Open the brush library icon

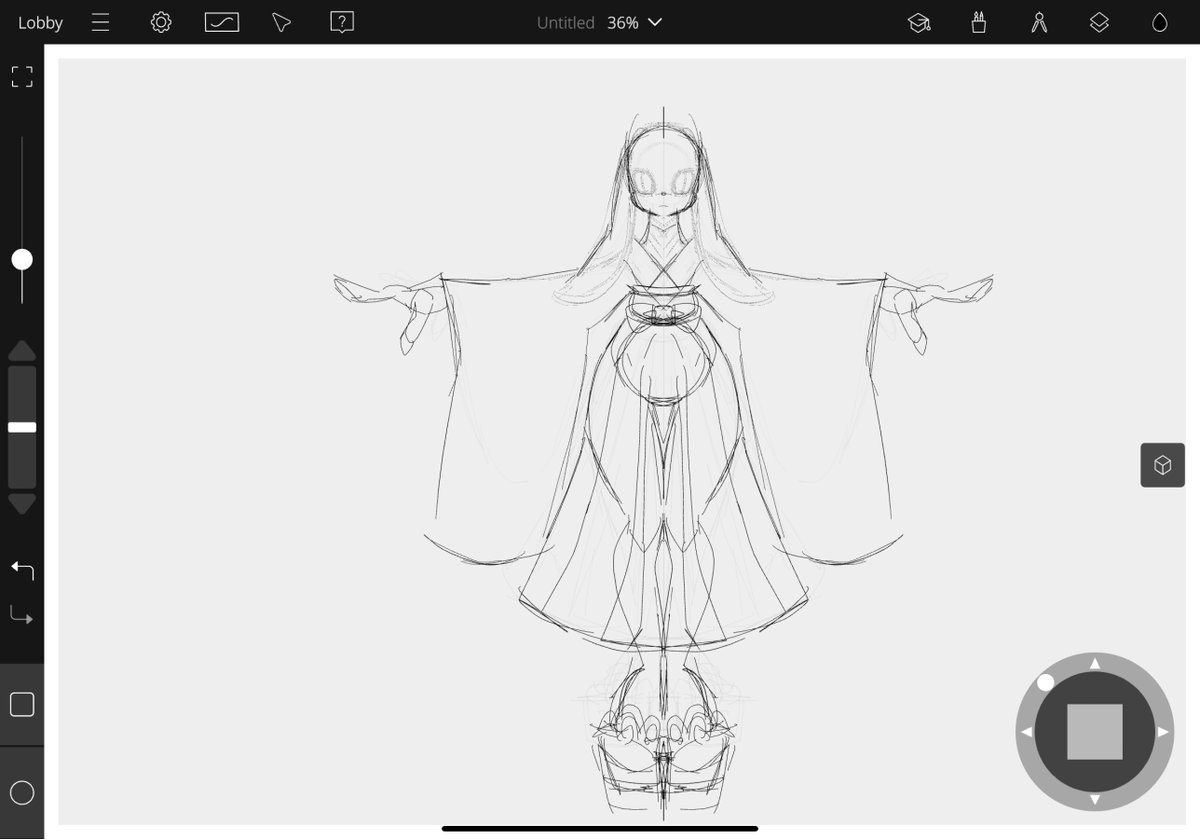coord(979,22)
